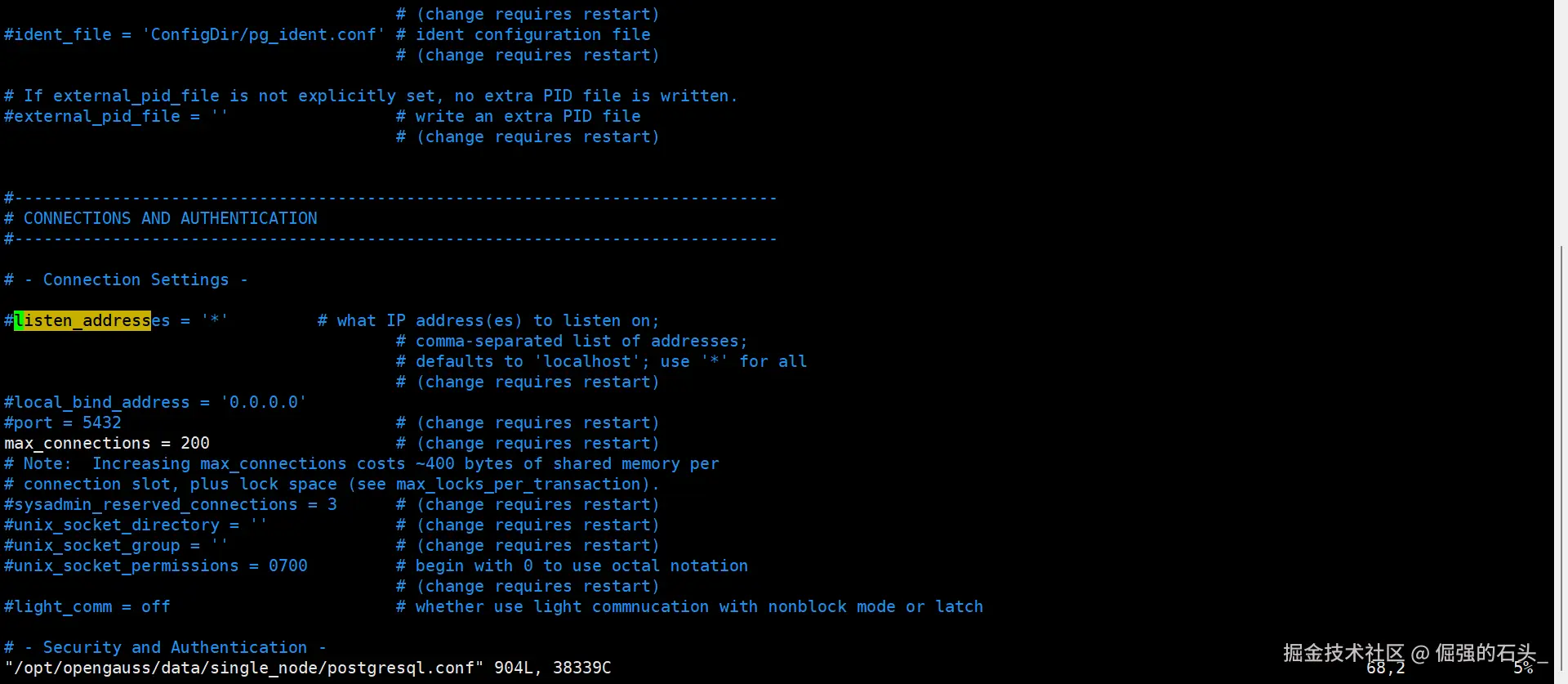Image resolution: width=1568 pixels, height=684 pixels.
Task: Click the 68,2 cursor position indicator
Action: [1385, 669]
